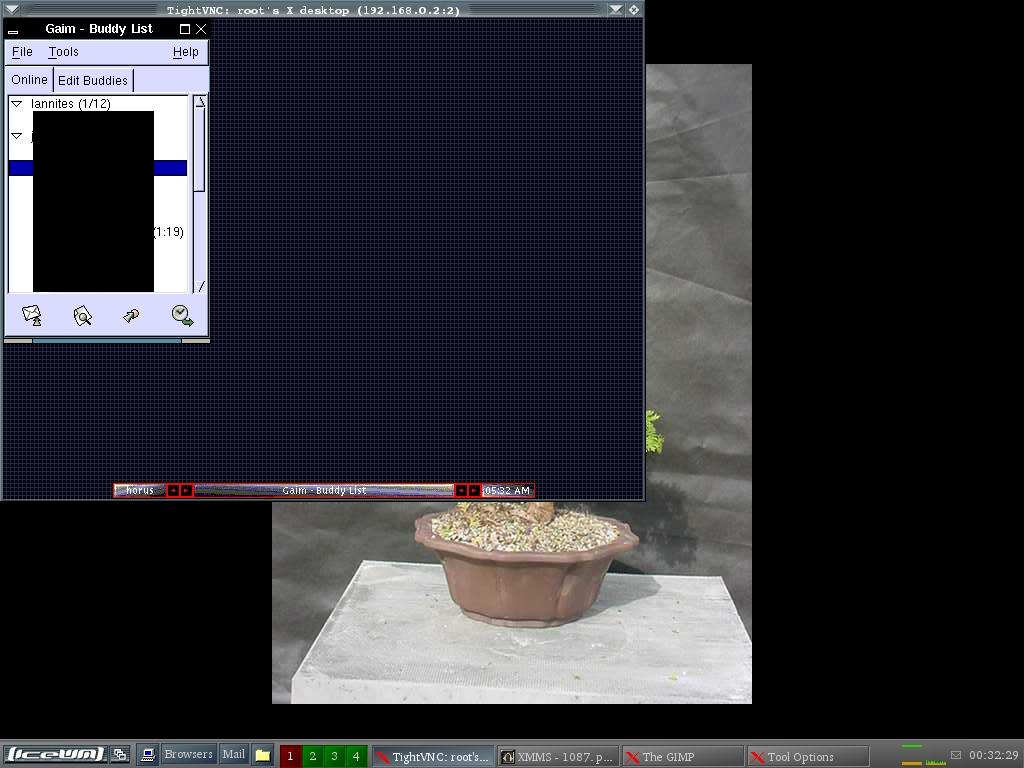Screen dimensions: 1024x768
Task: Switch to the Edit Buddies tab
Action: (x=93, y=80)
